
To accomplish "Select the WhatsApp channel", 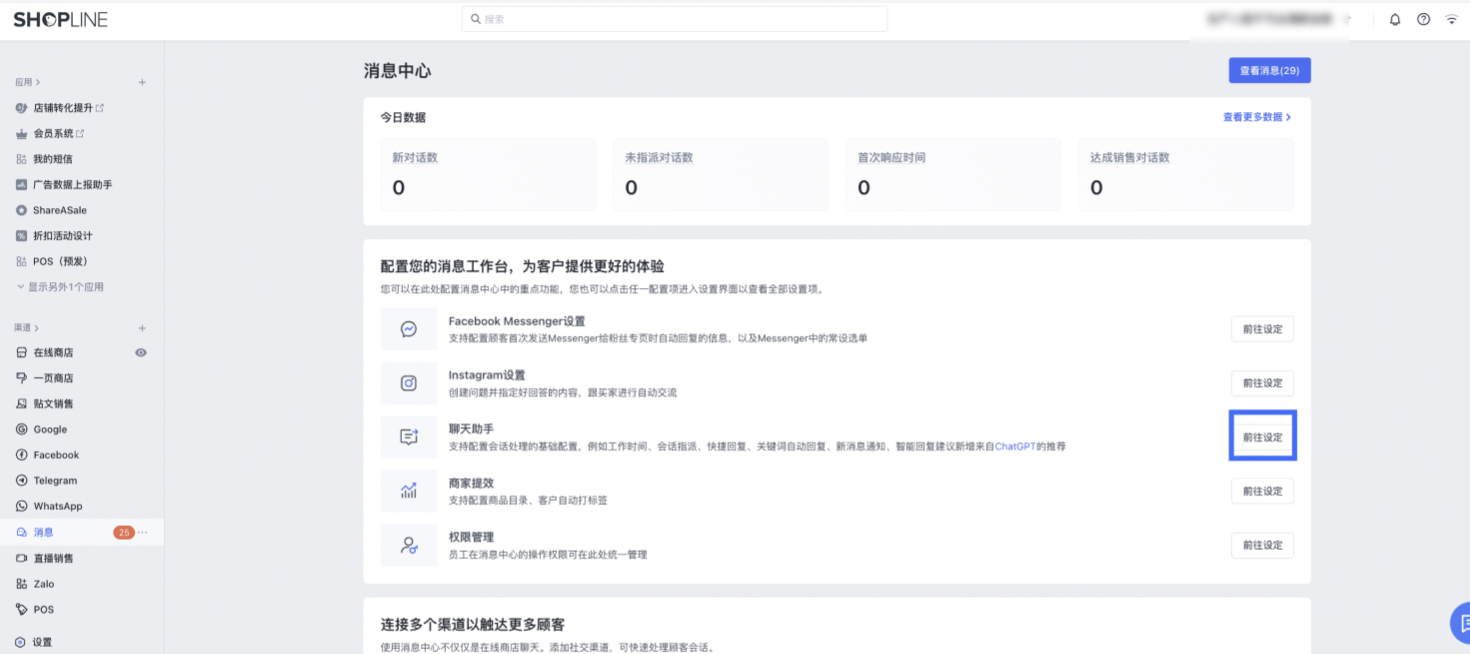I will [60, 506].
